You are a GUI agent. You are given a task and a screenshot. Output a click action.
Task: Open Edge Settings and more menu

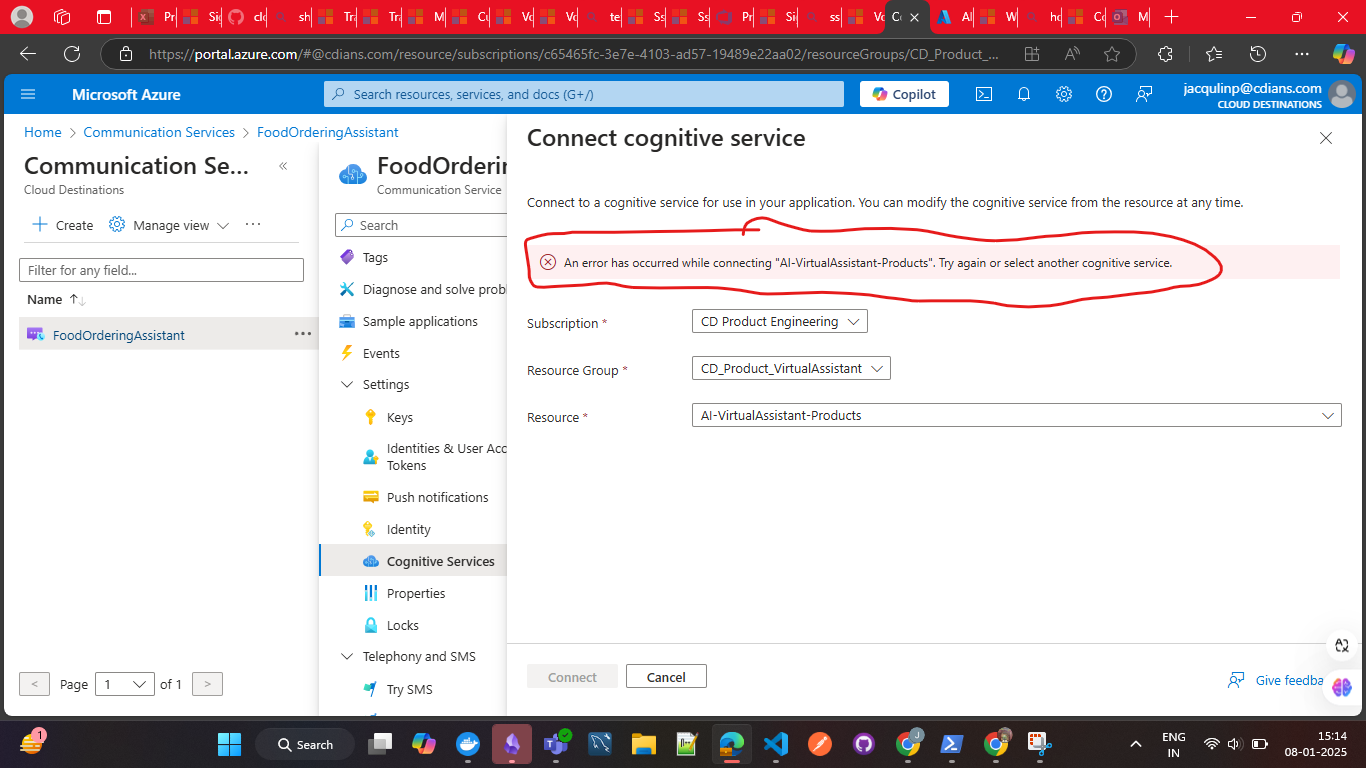pyautogui.click(x=1301, y=54)
